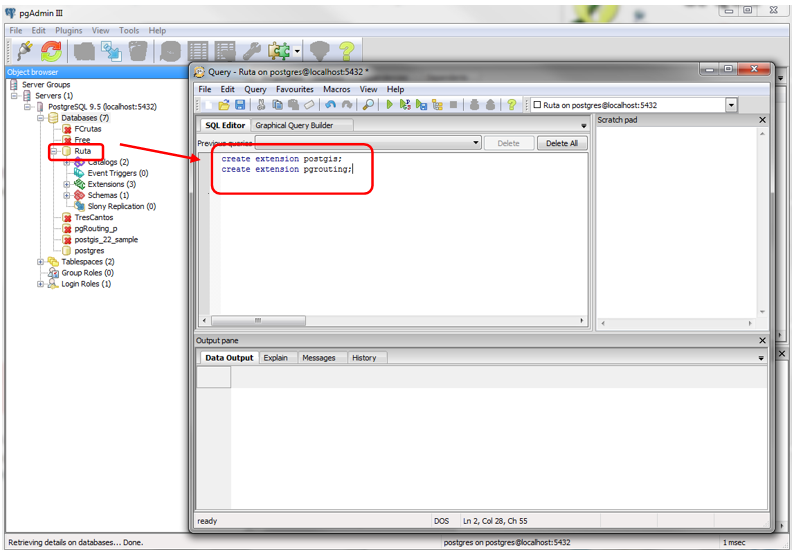
Task: Click the connection plug icon in main toolbar
Action: pyautogui.click(x=23, y=50)
